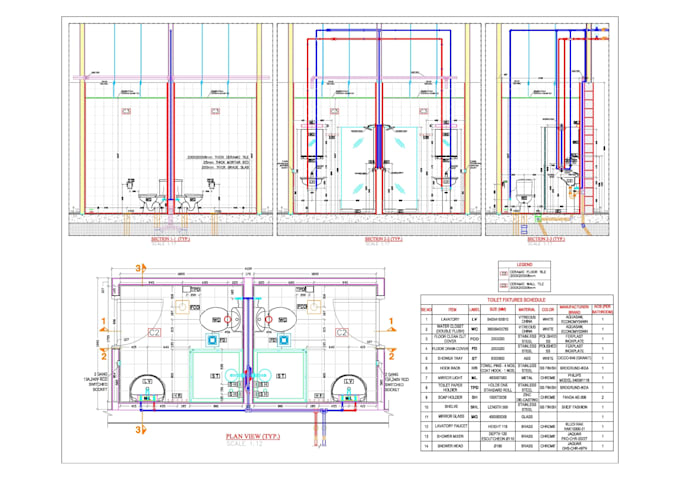The width and height of the screenshot is (680, 480).
Task: Click the Shower Tray row in schedule
Action: pos(517,358)
